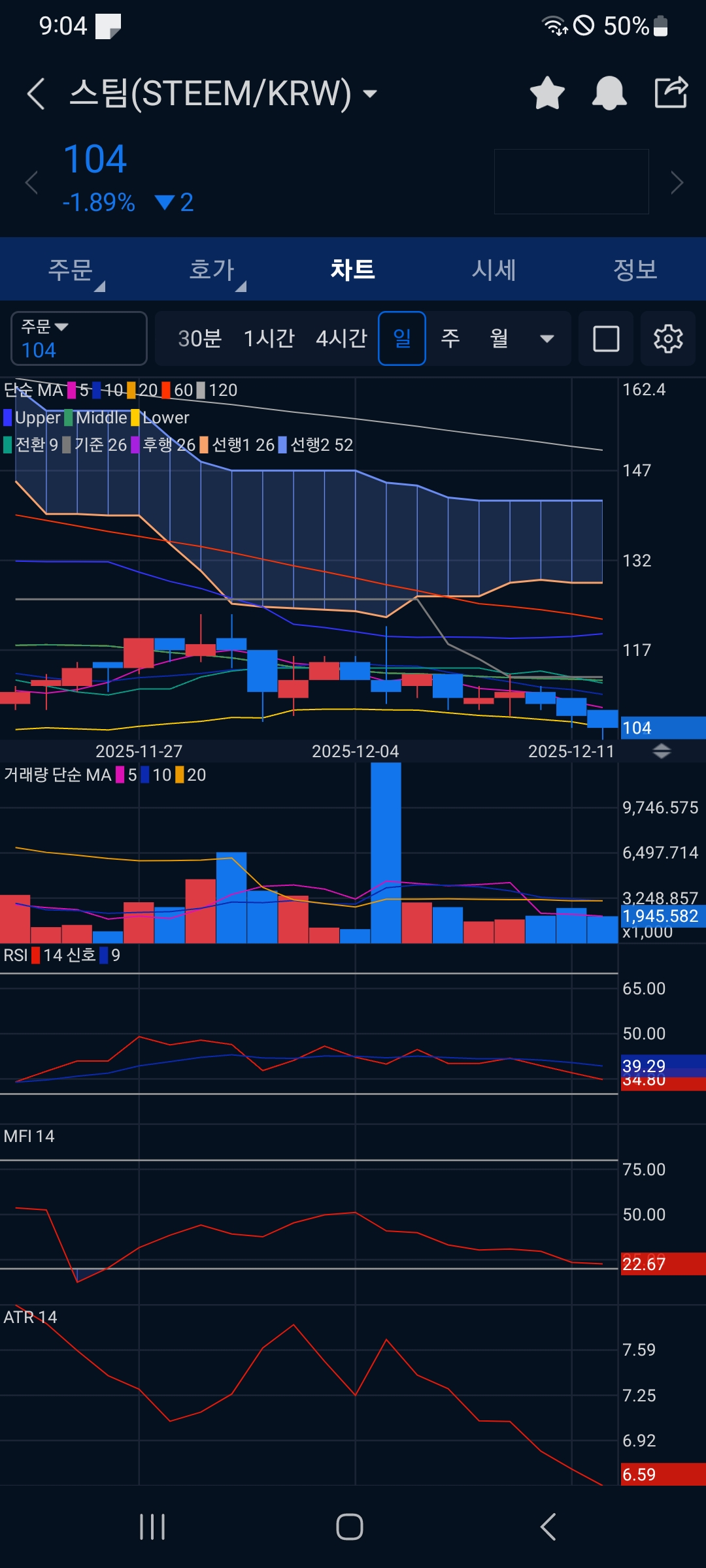Screen dimensions: 706x1568
Task: Tap 선행2 52 Ichimoku legend
Action: [316, 445]
